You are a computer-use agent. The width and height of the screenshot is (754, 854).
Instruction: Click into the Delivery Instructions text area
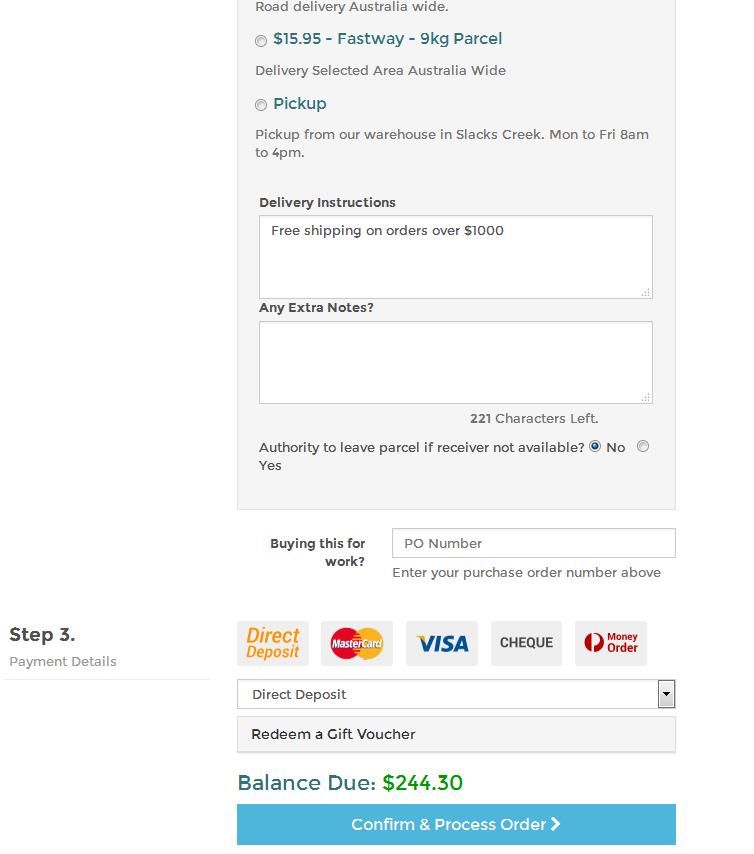pos(456,257)
